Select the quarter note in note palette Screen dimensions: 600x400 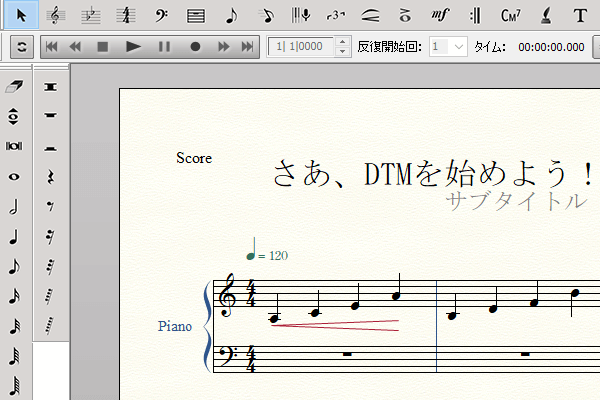(14, 237)
